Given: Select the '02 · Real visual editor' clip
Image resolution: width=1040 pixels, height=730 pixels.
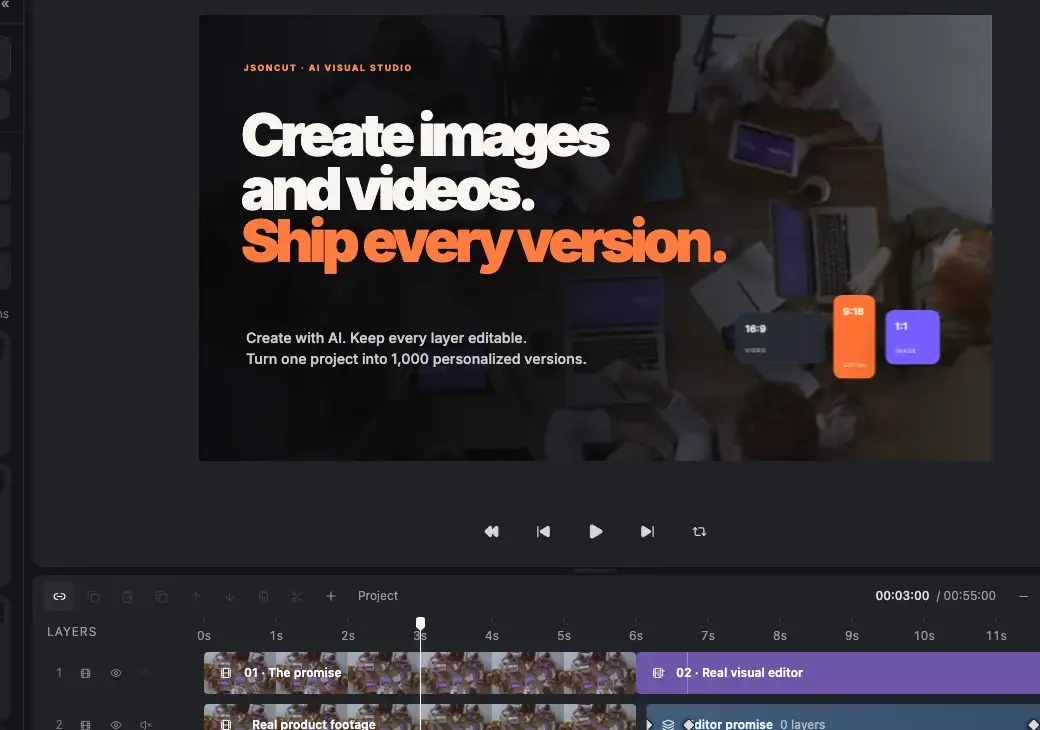Looking at the screenshot, I should click(838, 673).
